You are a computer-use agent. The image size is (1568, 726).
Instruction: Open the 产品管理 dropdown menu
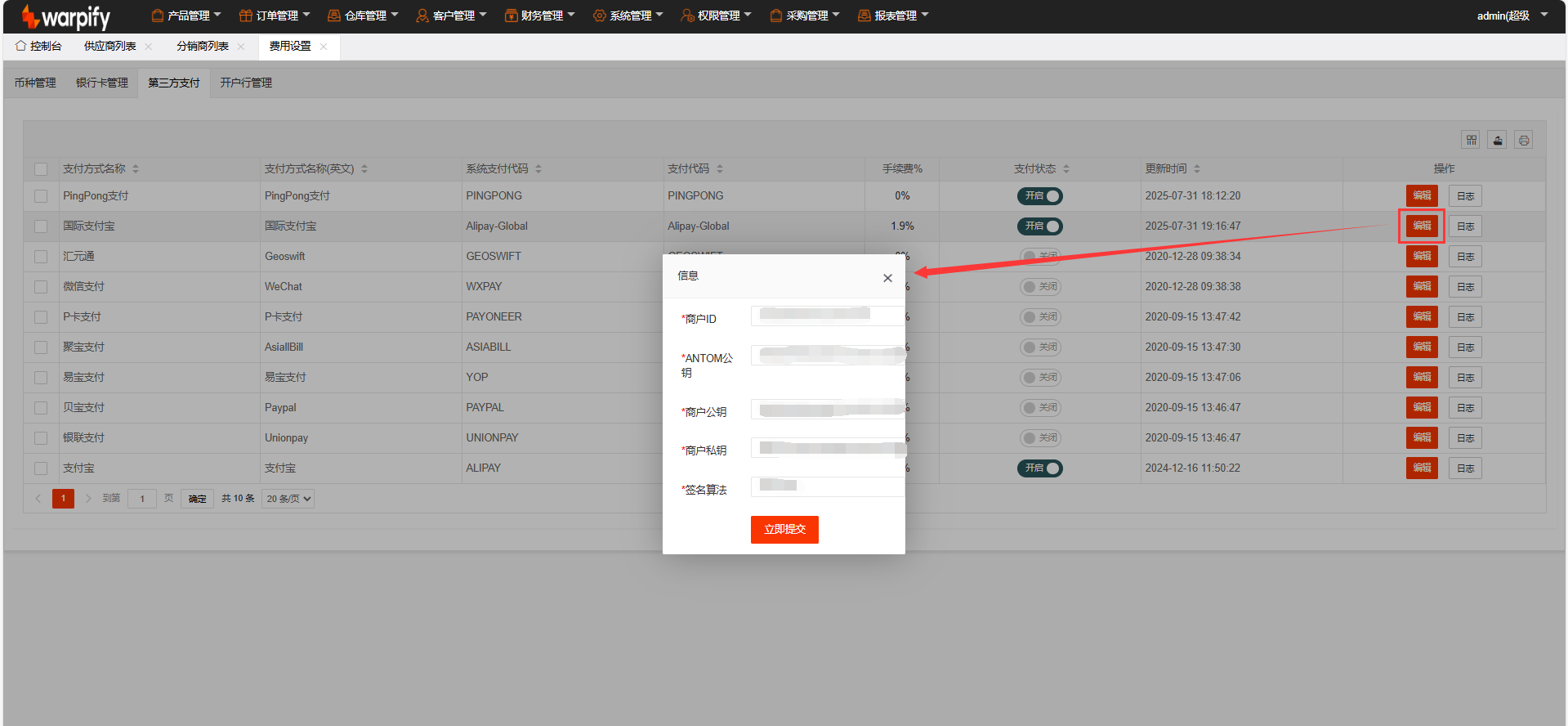point(186,16)
